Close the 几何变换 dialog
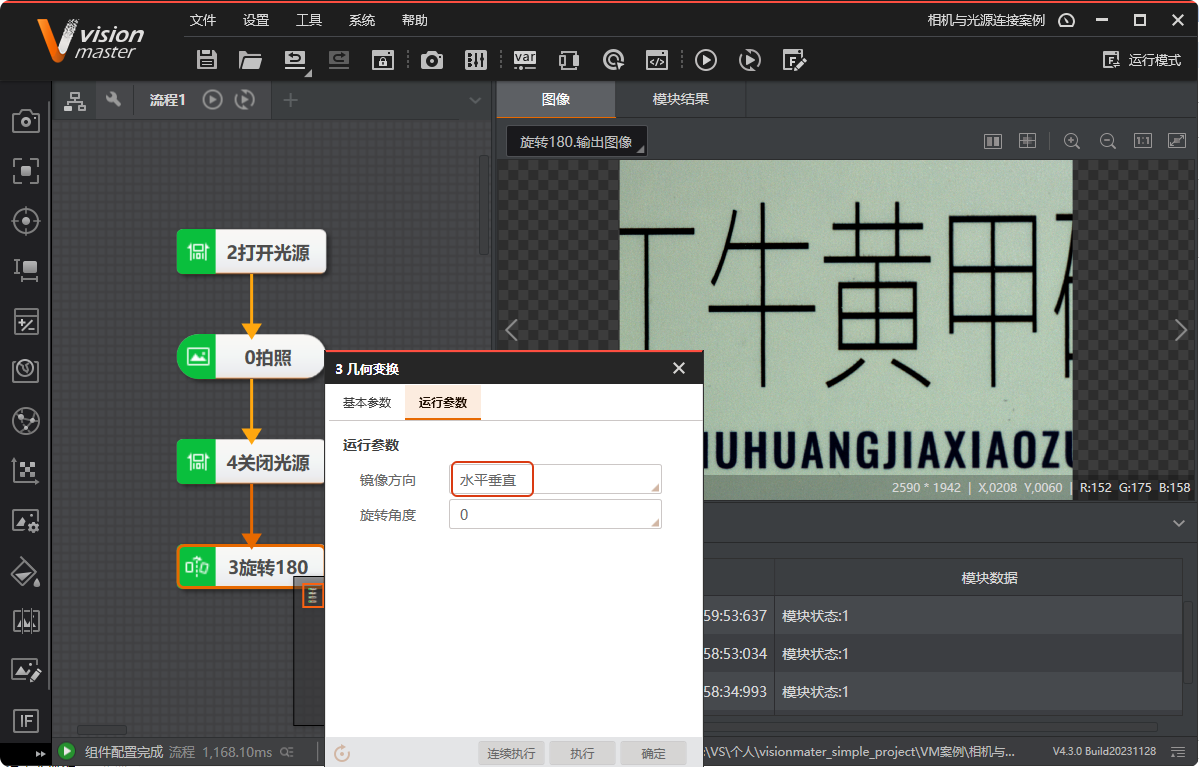 678,369
